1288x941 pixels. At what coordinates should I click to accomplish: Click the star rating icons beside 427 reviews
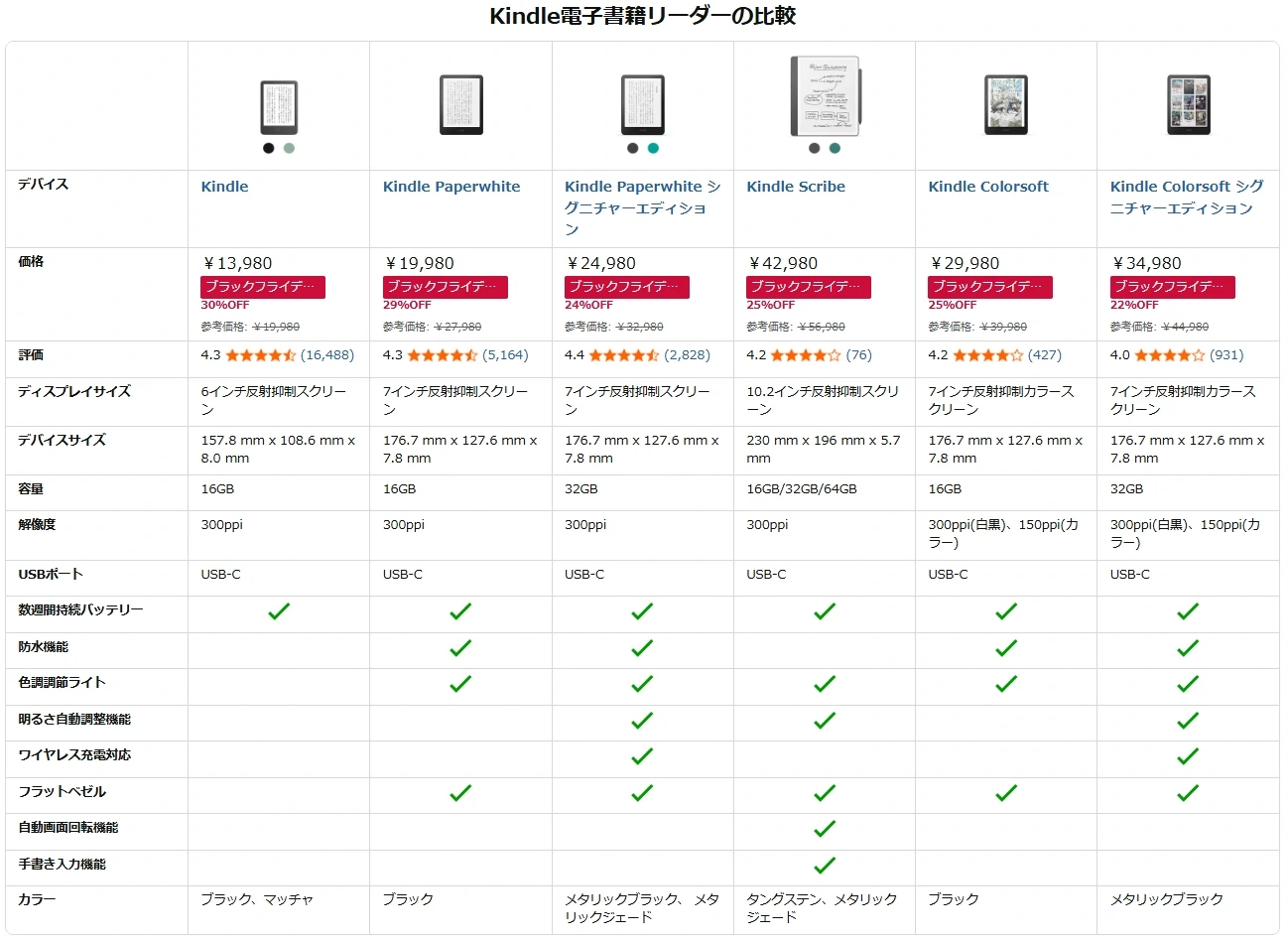pyautogui.click(x=987, y=355)
